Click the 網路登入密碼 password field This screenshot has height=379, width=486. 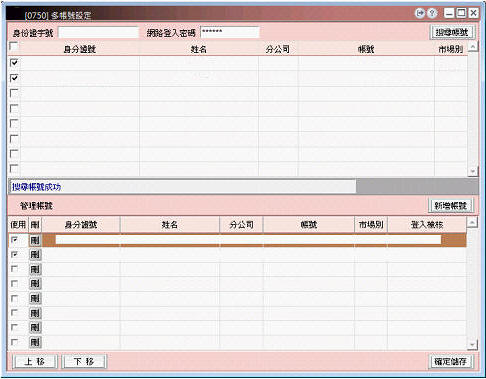230,33
